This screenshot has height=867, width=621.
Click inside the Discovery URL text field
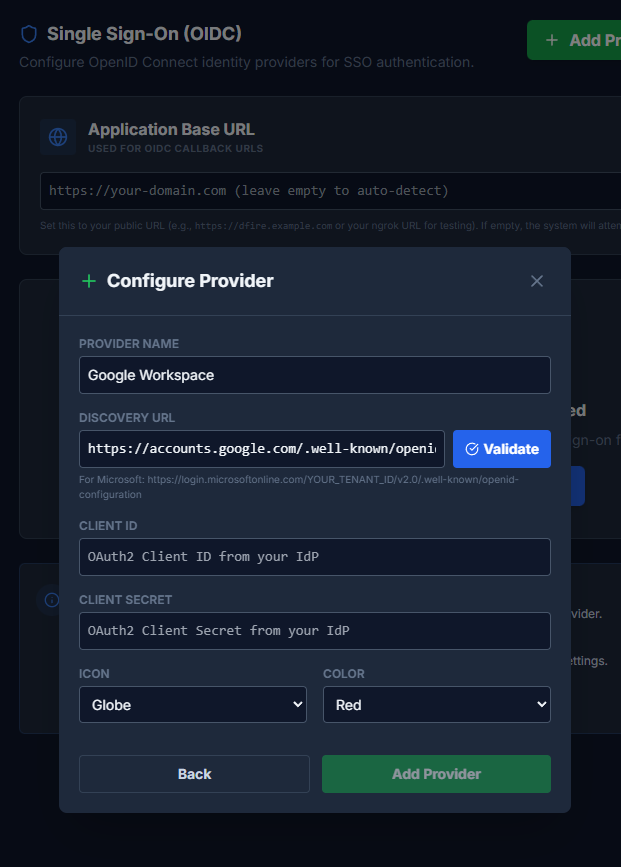[x=260, y=448]
